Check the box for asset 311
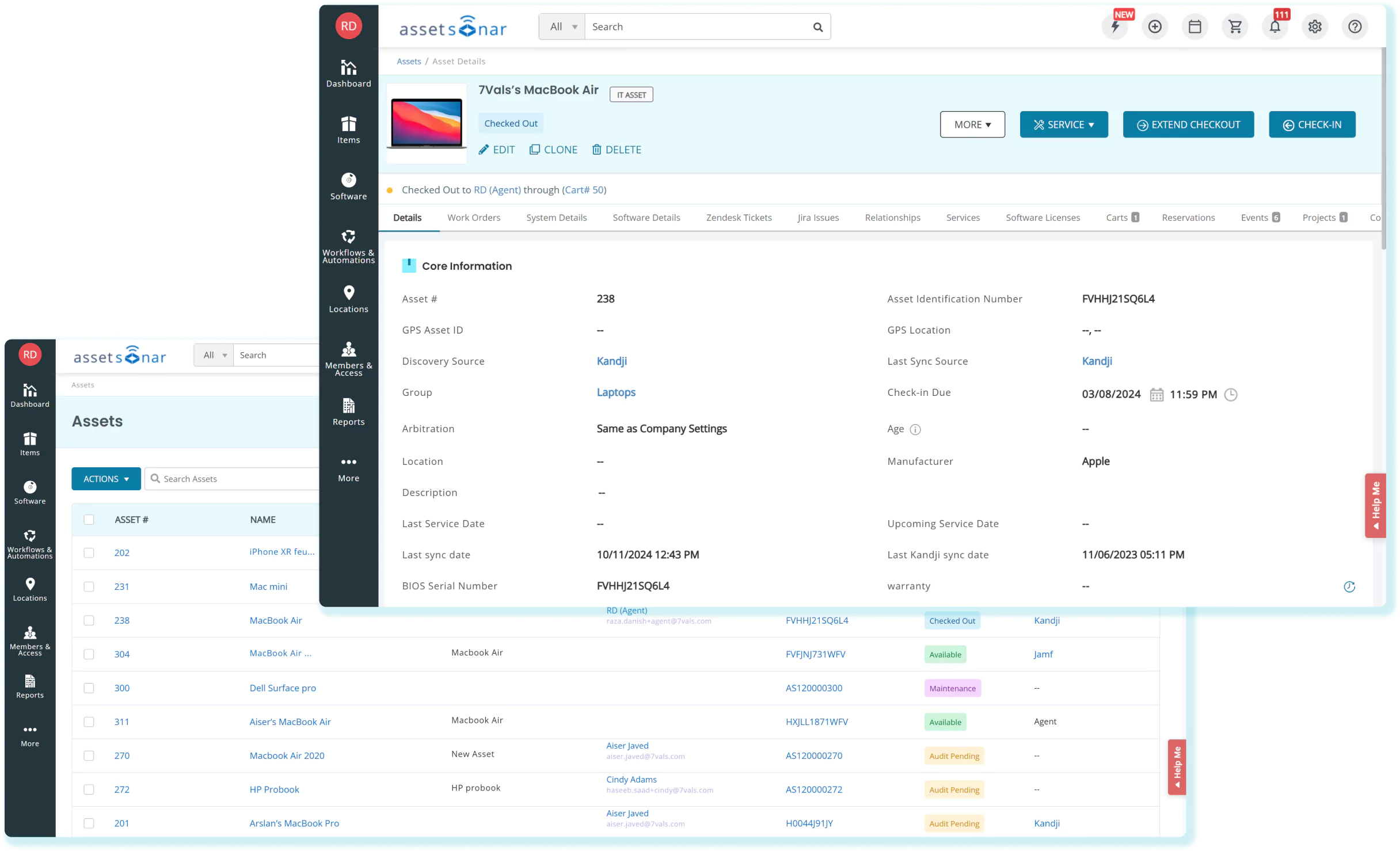Viewport: 1400px width, 851px height. tap(89, 722)
